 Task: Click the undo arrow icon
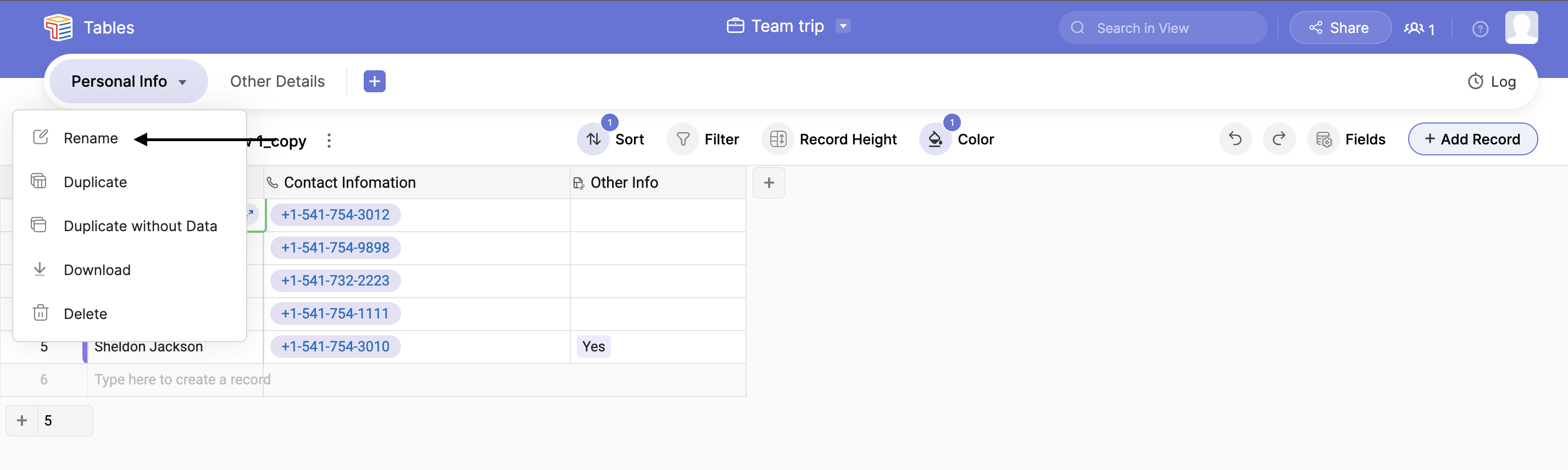(x=1235, y=139)
